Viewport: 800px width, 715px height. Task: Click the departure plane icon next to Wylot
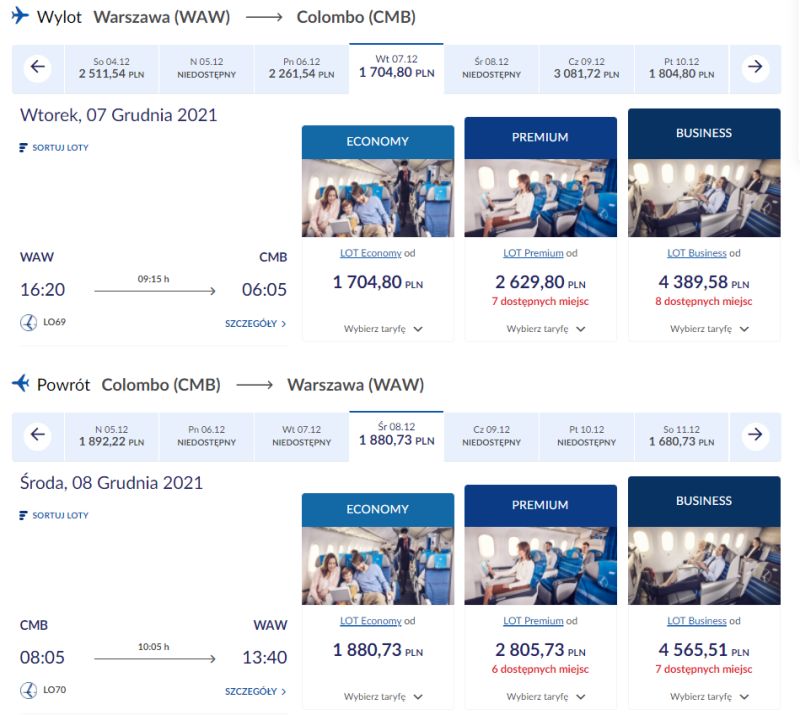(x=20, y=15)
